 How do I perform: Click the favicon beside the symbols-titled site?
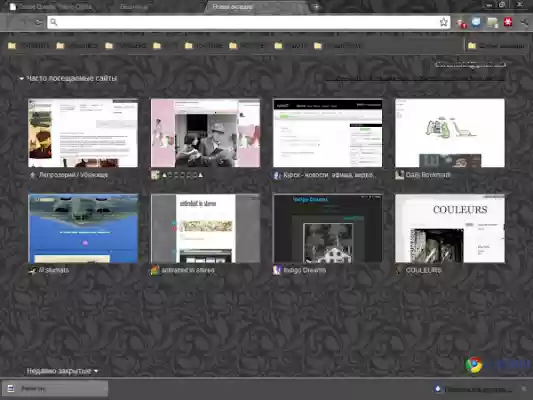tap(155, 175)
